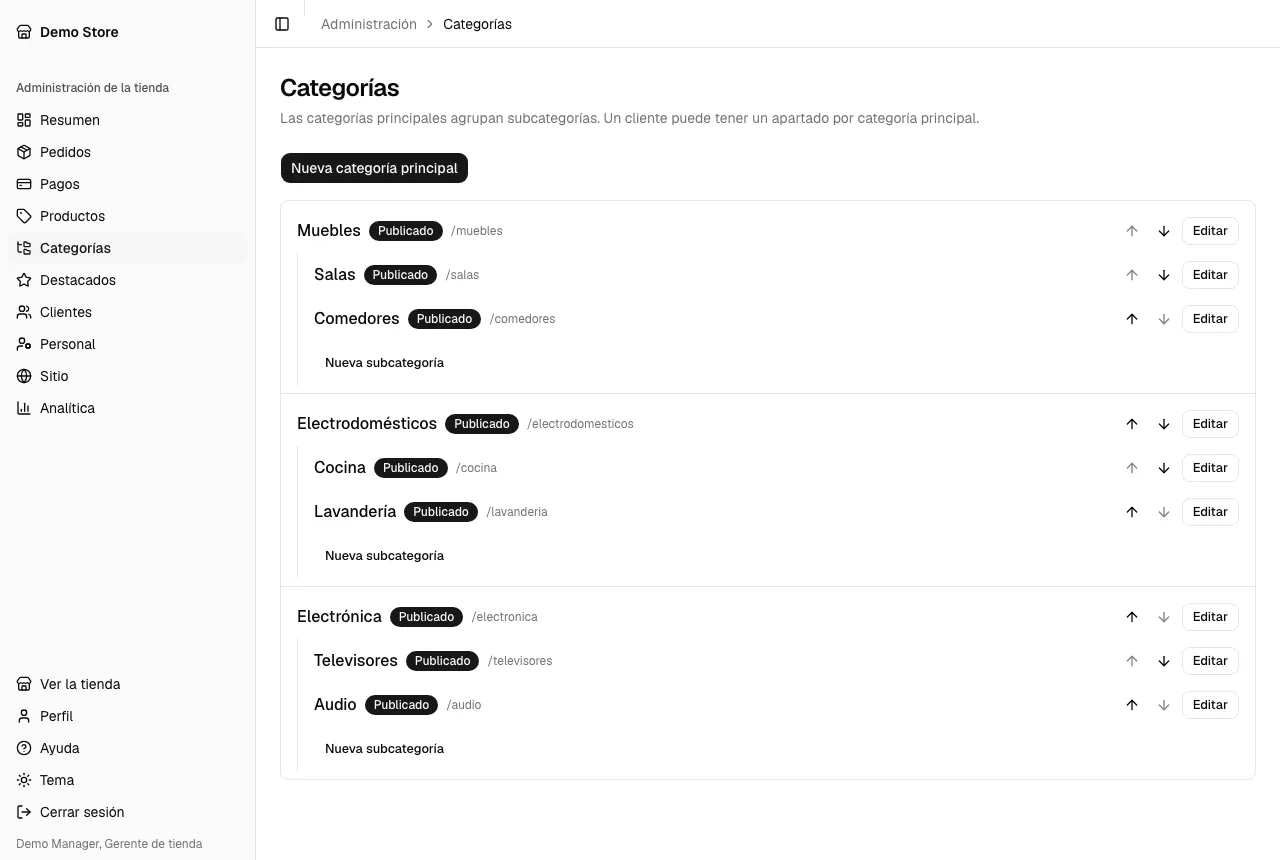Edit the Electrodomésticos category
Viewport: 1280px width, 860px height.
[x=1210, y=424]
